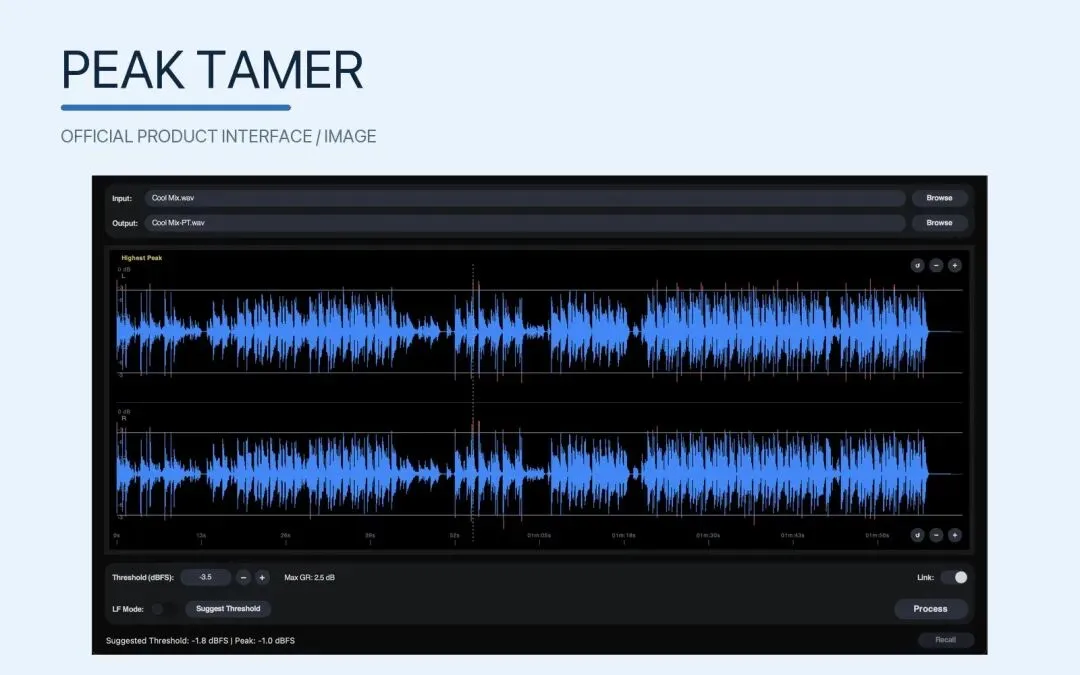Click the Highest Peak label
The height and width of the screenshot is (675, 1080).
pyautogui.click(x=142, y=258)
